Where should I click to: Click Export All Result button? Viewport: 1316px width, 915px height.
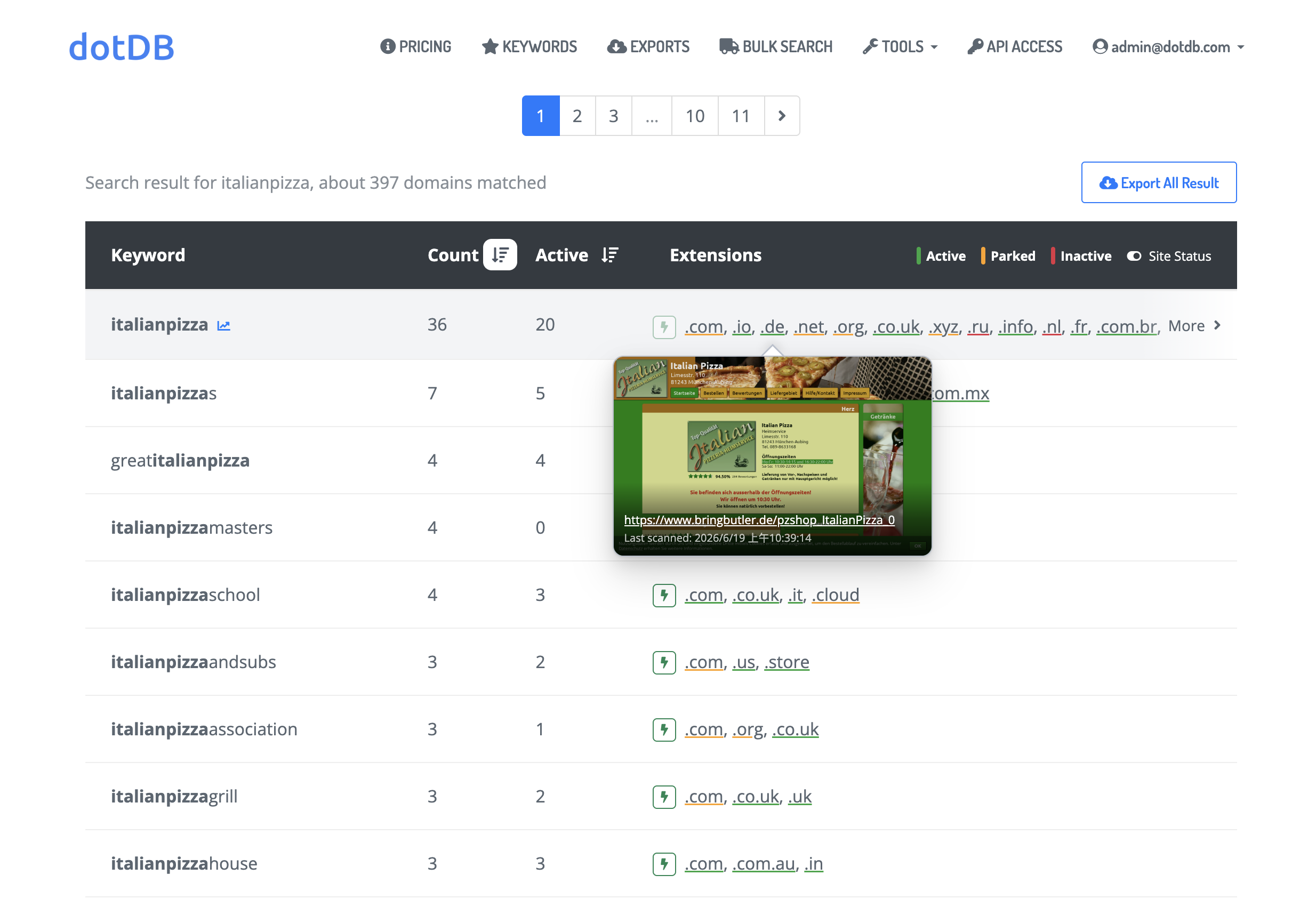point(1158,182)
